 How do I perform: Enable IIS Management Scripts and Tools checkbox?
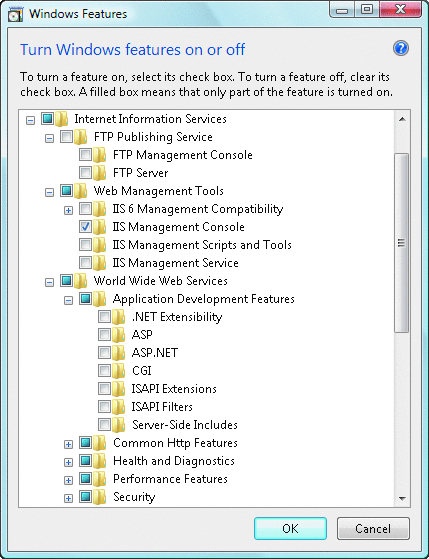point(85,244)
